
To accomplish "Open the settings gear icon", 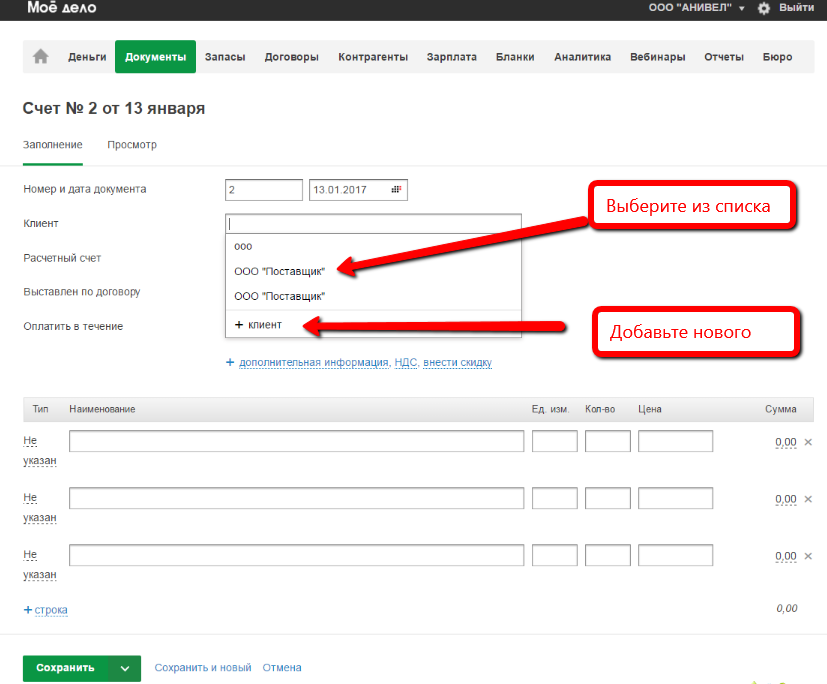I will (x=764, y=8).
